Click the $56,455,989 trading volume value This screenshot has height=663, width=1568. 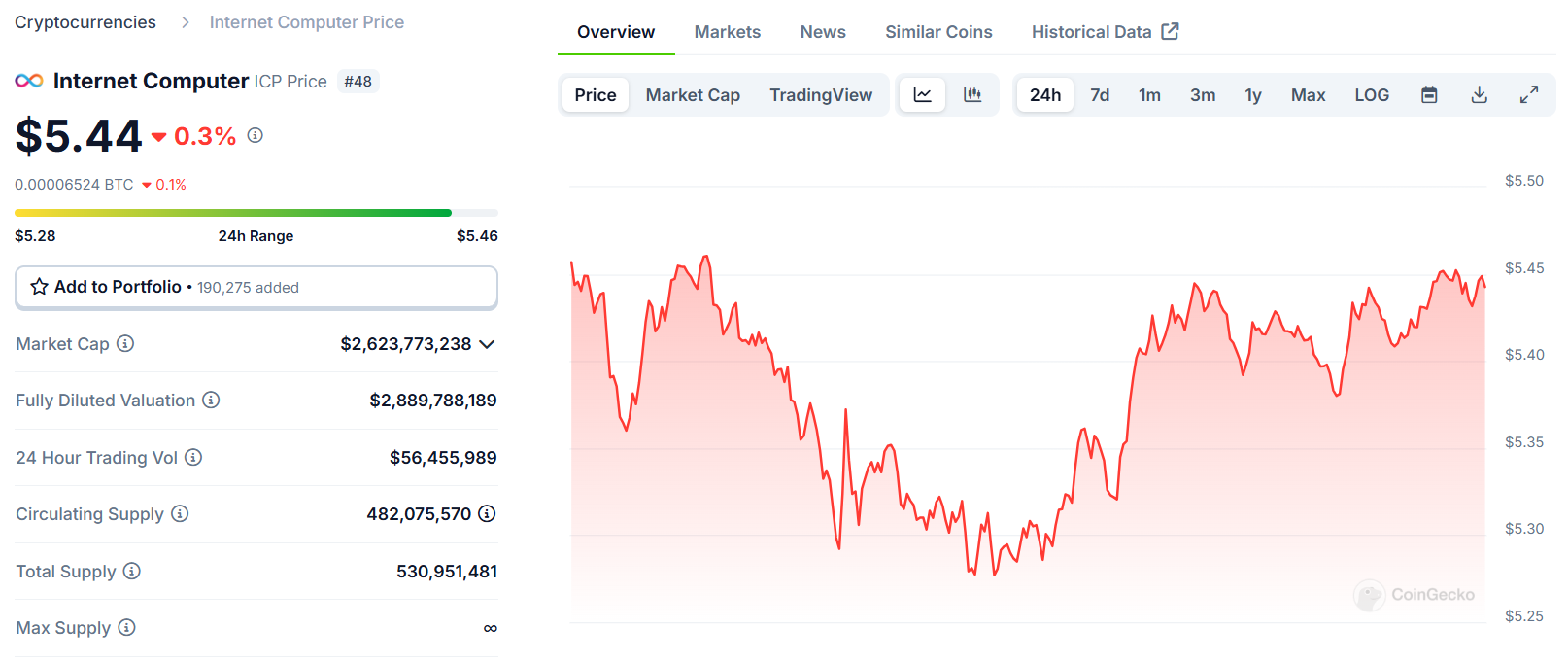pos(443,457)
